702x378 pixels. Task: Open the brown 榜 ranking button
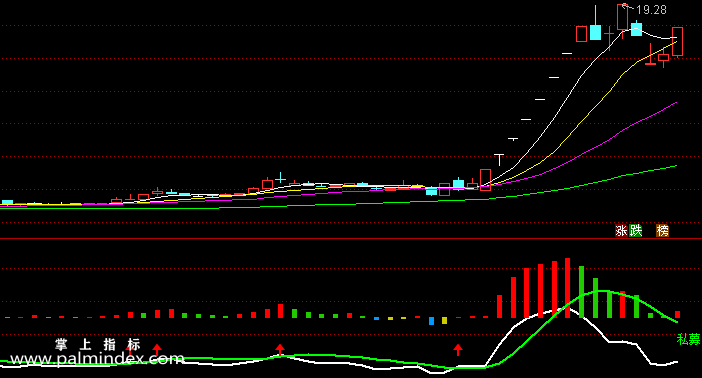(662, 231)
